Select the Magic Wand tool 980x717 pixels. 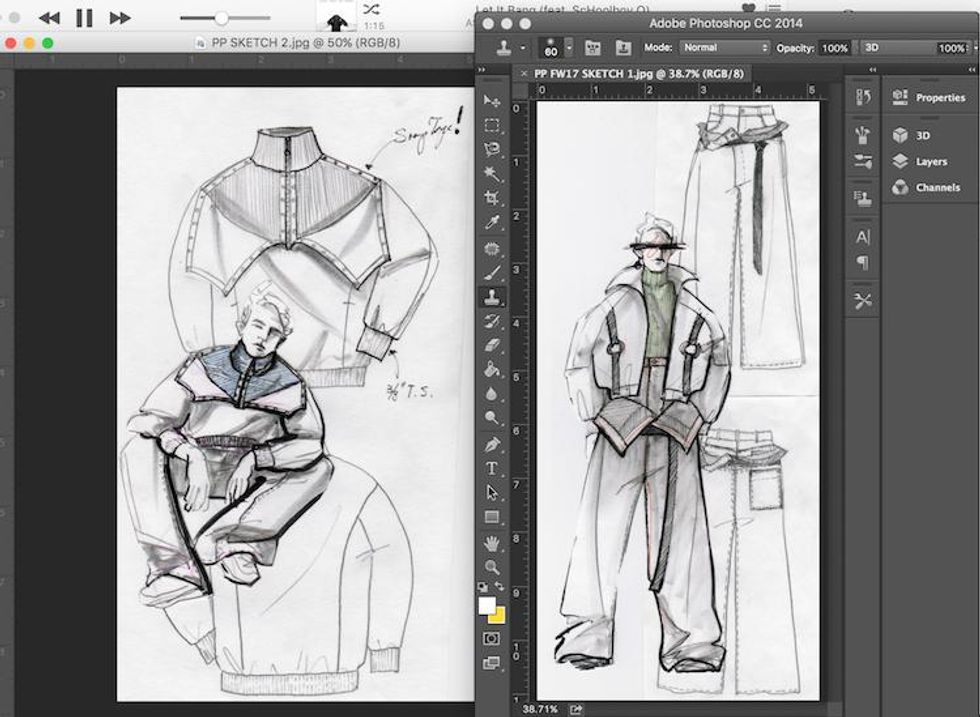[491, 174]
